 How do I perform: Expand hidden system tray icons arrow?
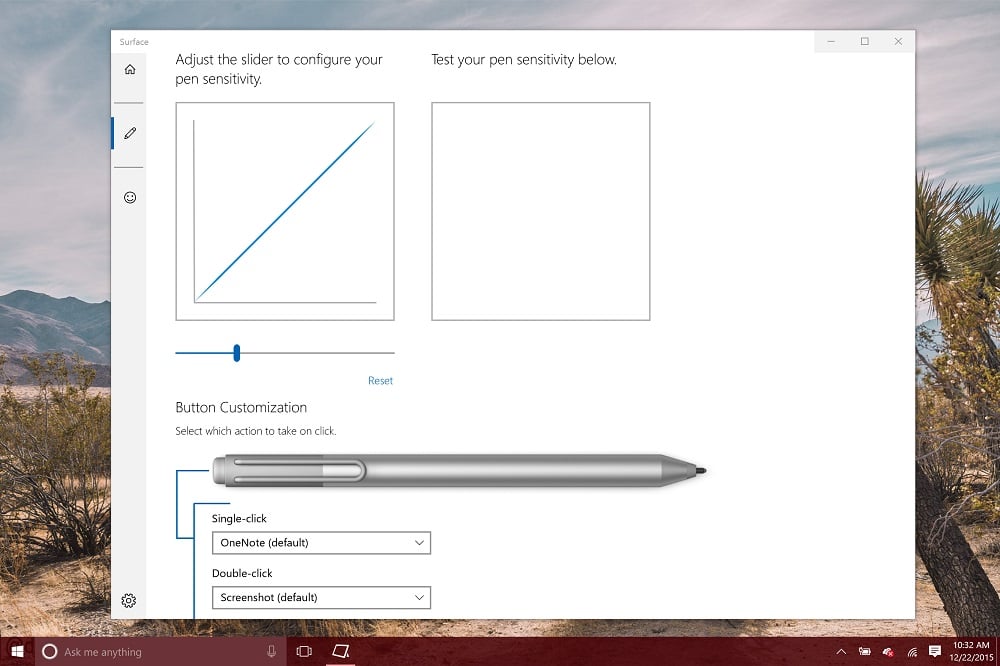(841, 651)
